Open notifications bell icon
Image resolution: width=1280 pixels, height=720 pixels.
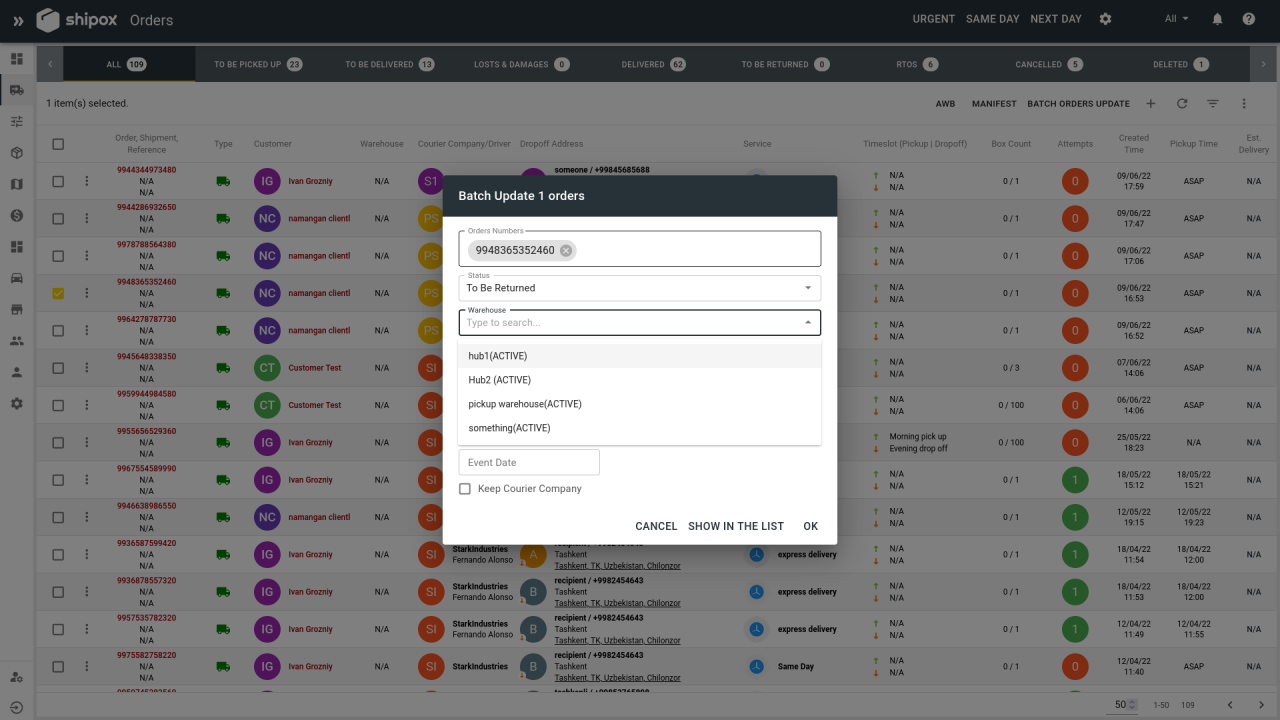[x=1217, y=19]
